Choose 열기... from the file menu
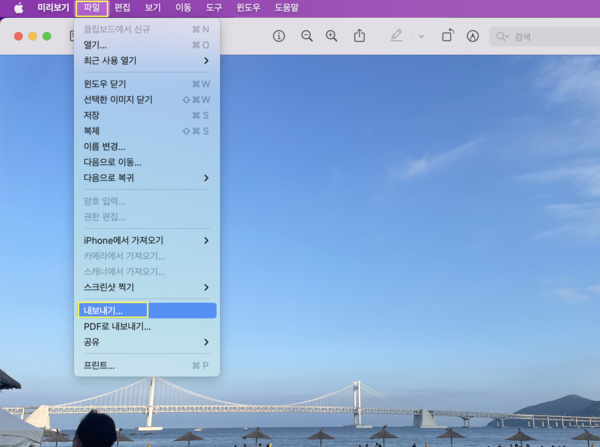The height and width of the screenshot is (447, 600). click(147, 45)
